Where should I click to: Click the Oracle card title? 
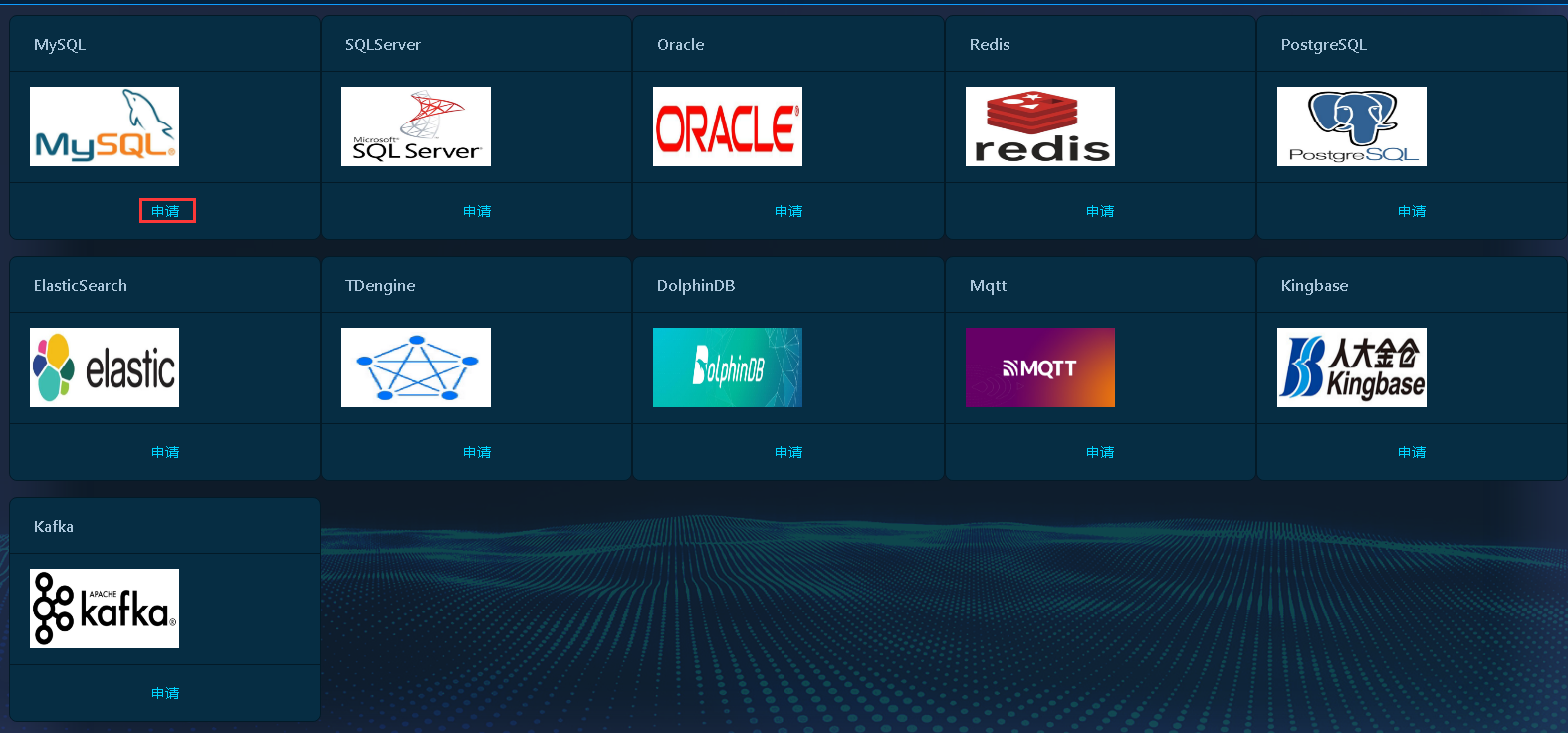point(681,45)
